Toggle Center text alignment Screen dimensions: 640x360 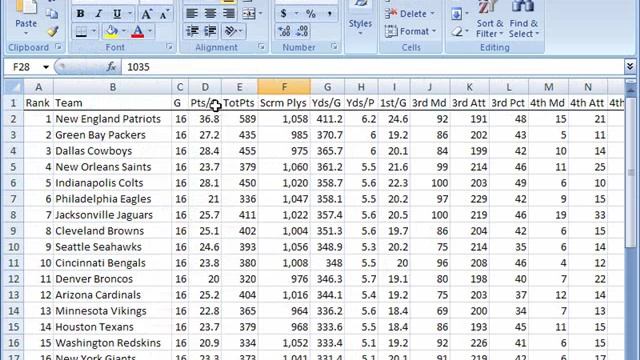(x=210, y=14)
